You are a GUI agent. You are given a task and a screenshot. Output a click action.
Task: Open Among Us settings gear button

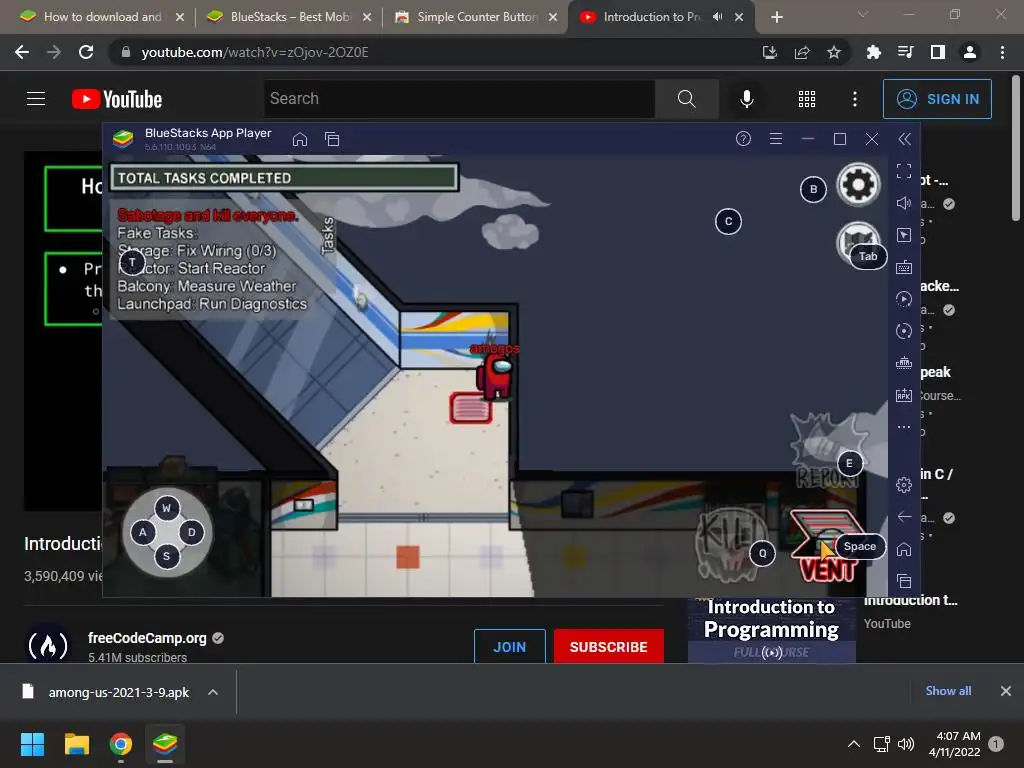[x=858, y=185]
